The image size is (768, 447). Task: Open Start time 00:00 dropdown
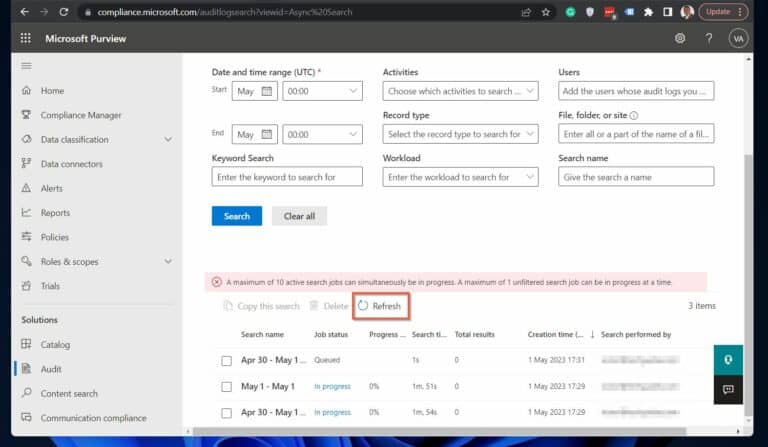tap(322, 91)
